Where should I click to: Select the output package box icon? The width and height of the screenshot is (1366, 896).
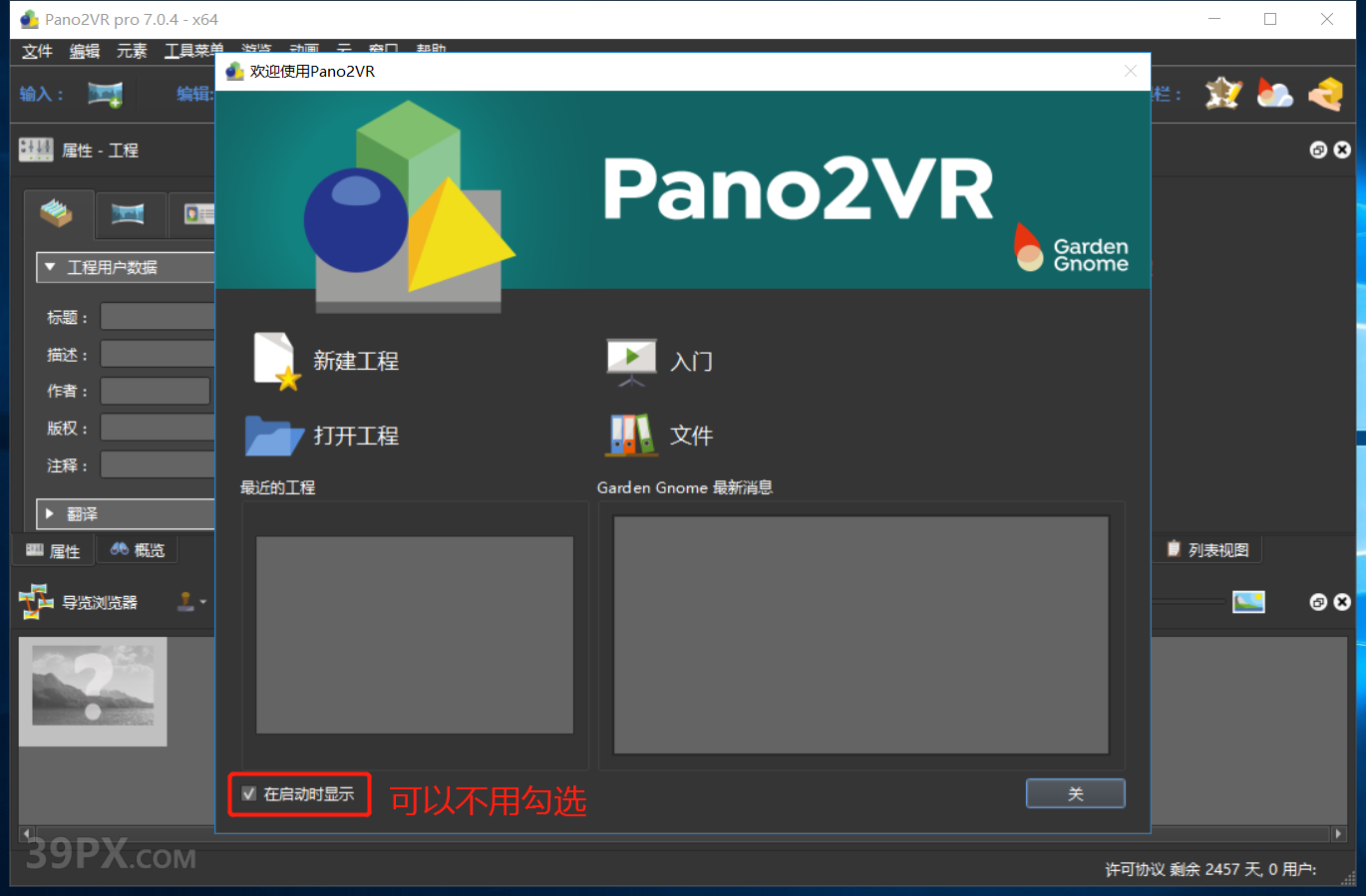click(1326, 94)
